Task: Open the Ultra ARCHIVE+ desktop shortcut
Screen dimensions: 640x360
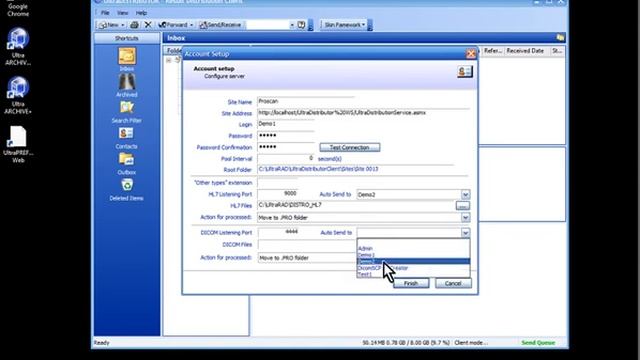Action: pos(18,95)
